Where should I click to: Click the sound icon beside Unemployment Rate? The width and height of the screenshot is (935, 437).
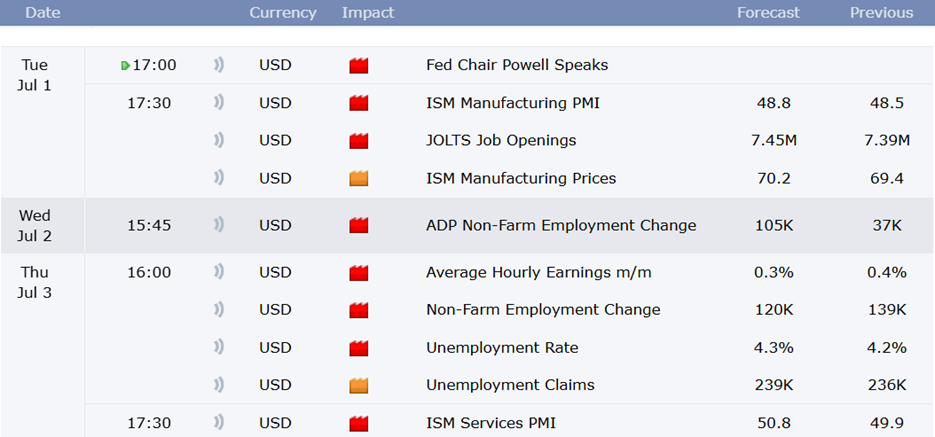coord(219,348)
